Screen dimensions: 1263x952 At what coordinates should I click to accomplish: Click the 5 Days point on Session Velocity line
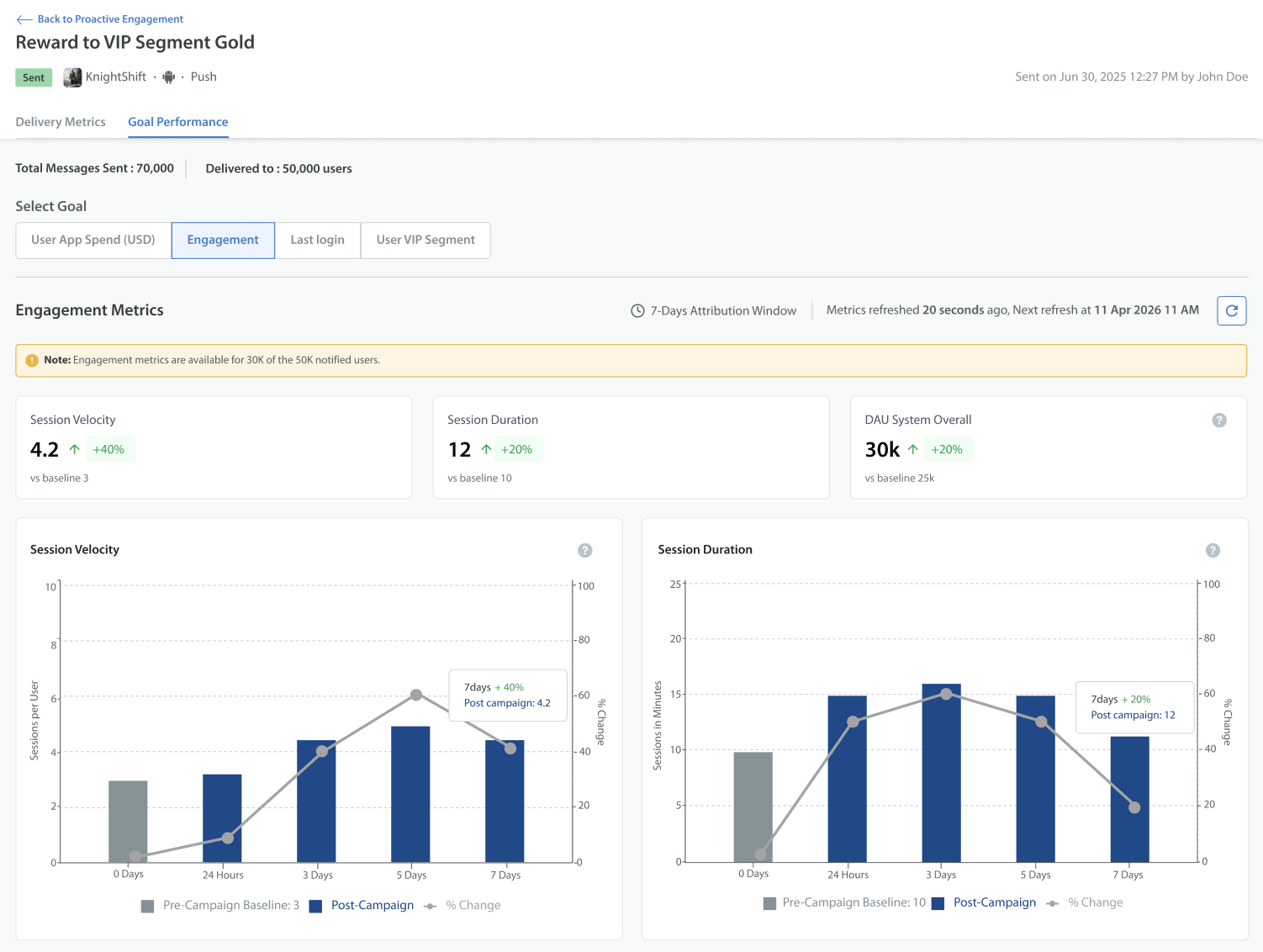(x=416, y=695)
